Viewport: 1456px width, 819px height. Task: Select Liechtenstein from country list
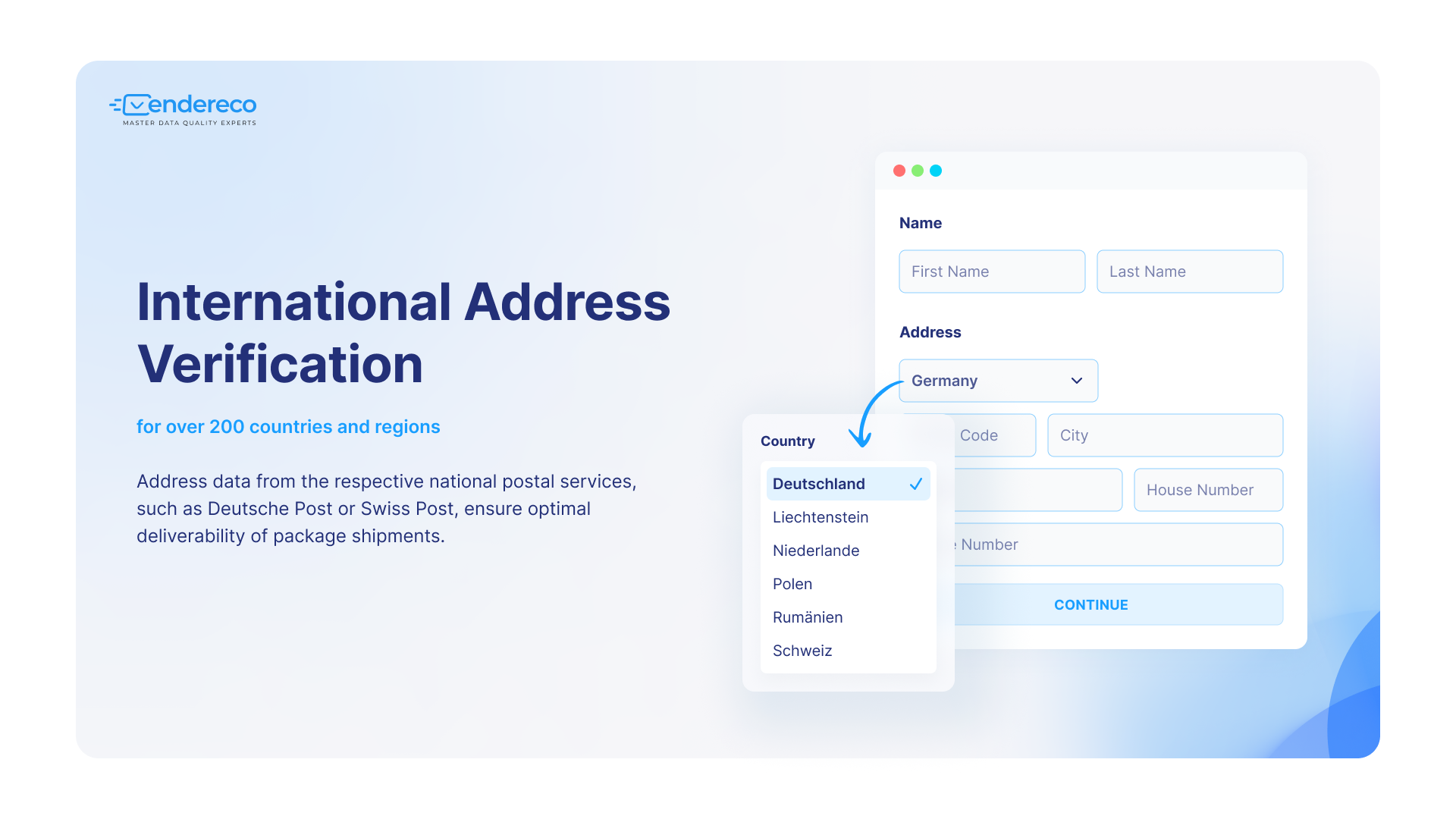818,517
